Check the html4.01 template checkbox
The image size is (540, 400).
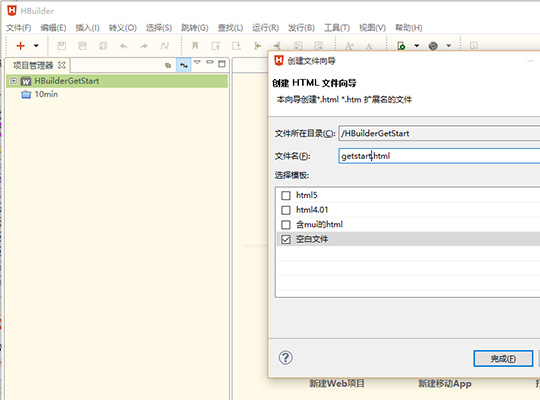point(286,210)
